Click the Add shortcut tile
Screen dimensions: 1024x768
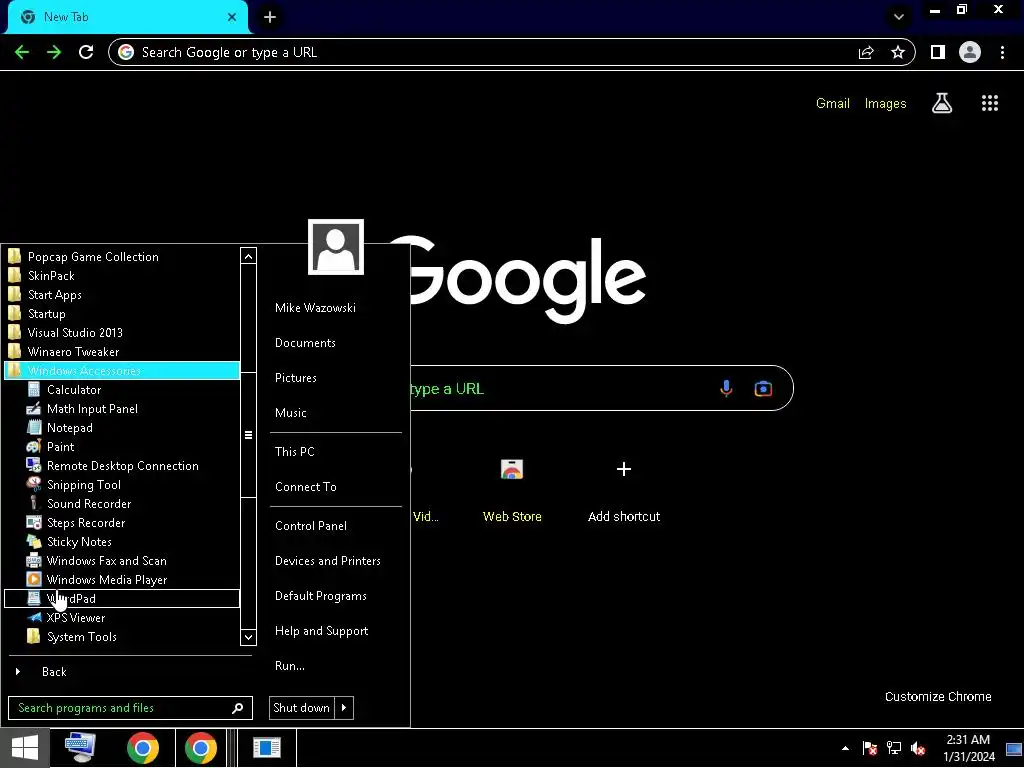click(624, 490)
